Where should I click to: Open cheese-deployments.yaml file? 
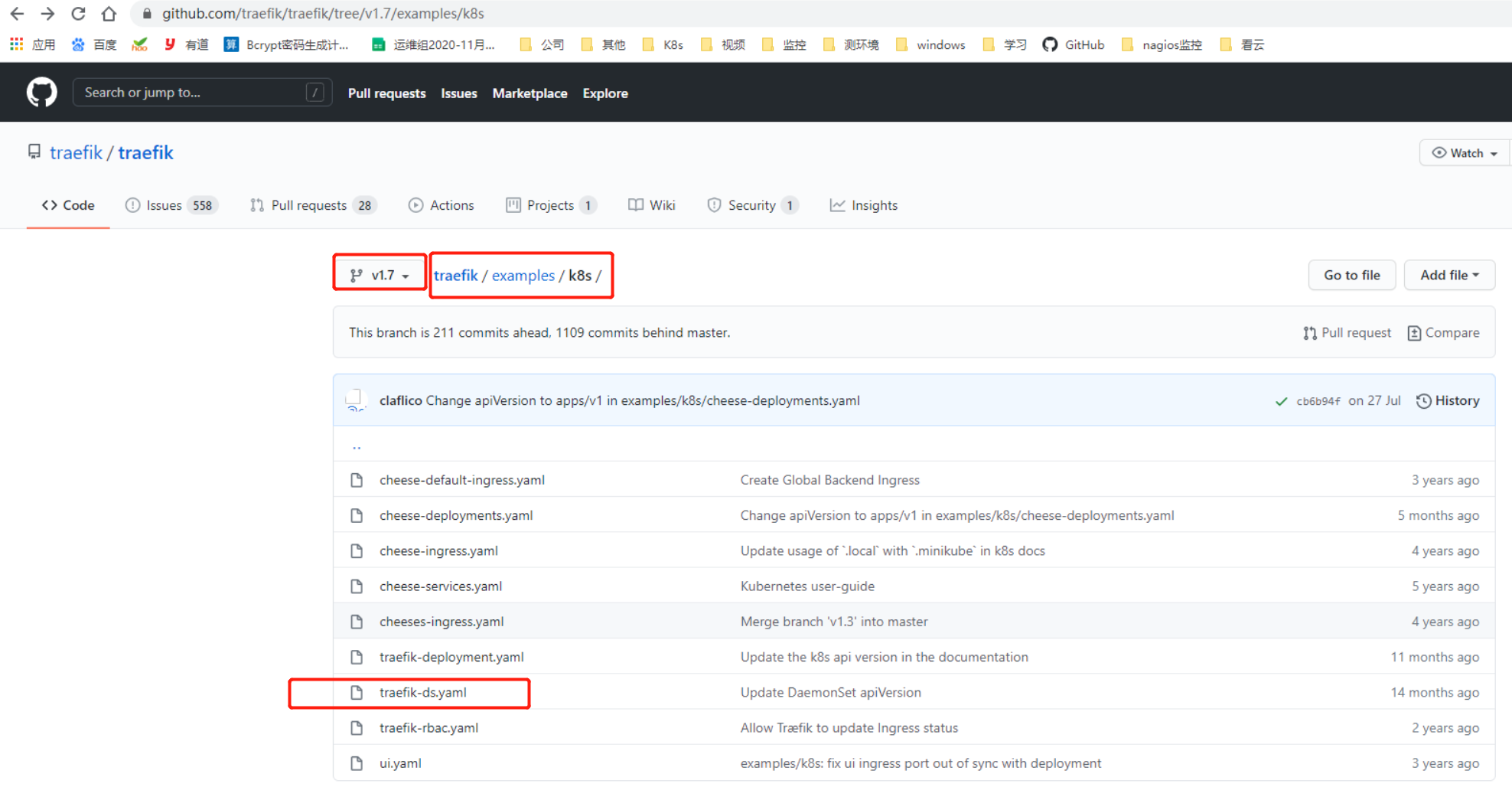coord(456,515)
